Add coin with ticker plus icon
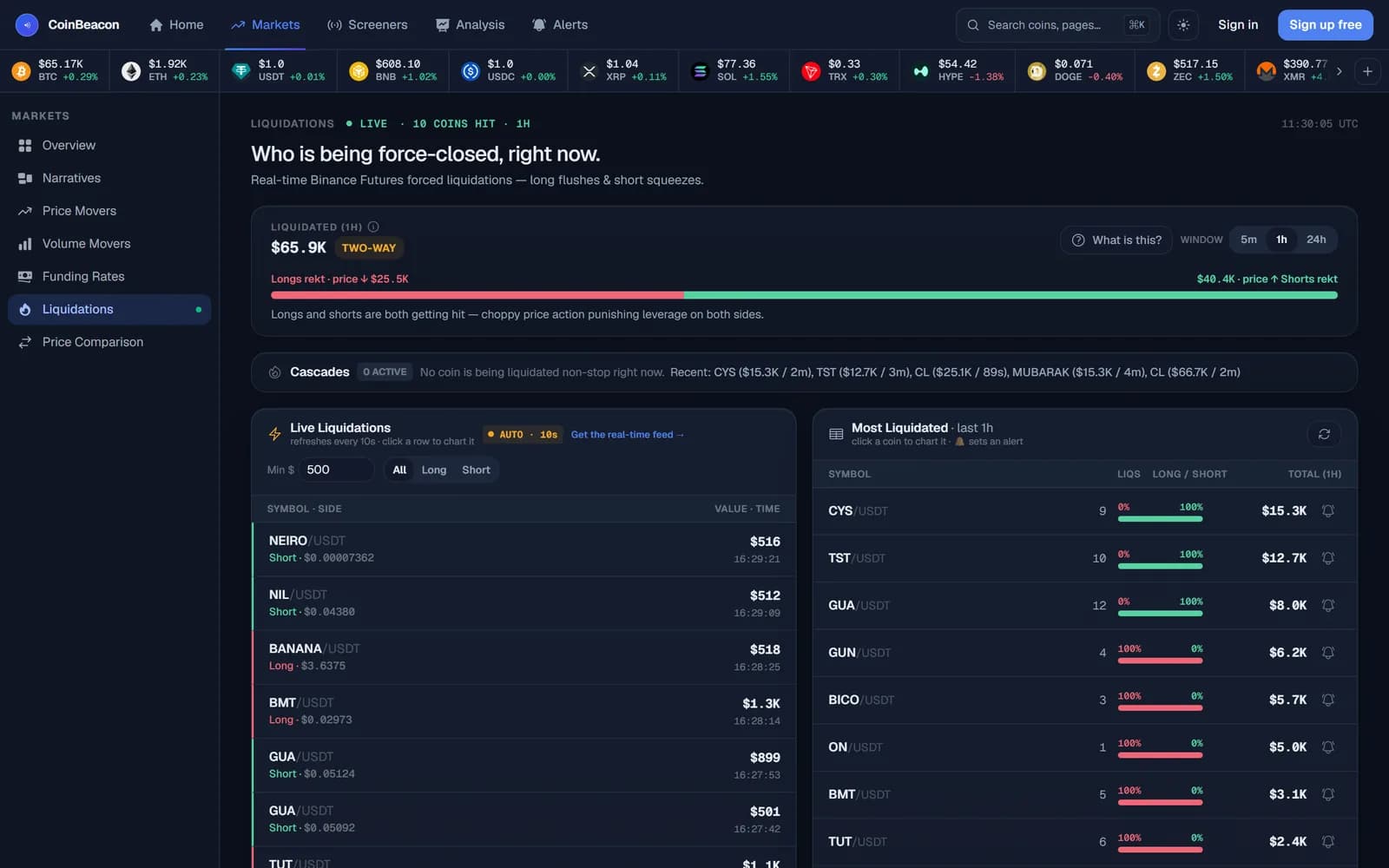Viewport: 1389px width, 868px height. tap(1367, 71)
